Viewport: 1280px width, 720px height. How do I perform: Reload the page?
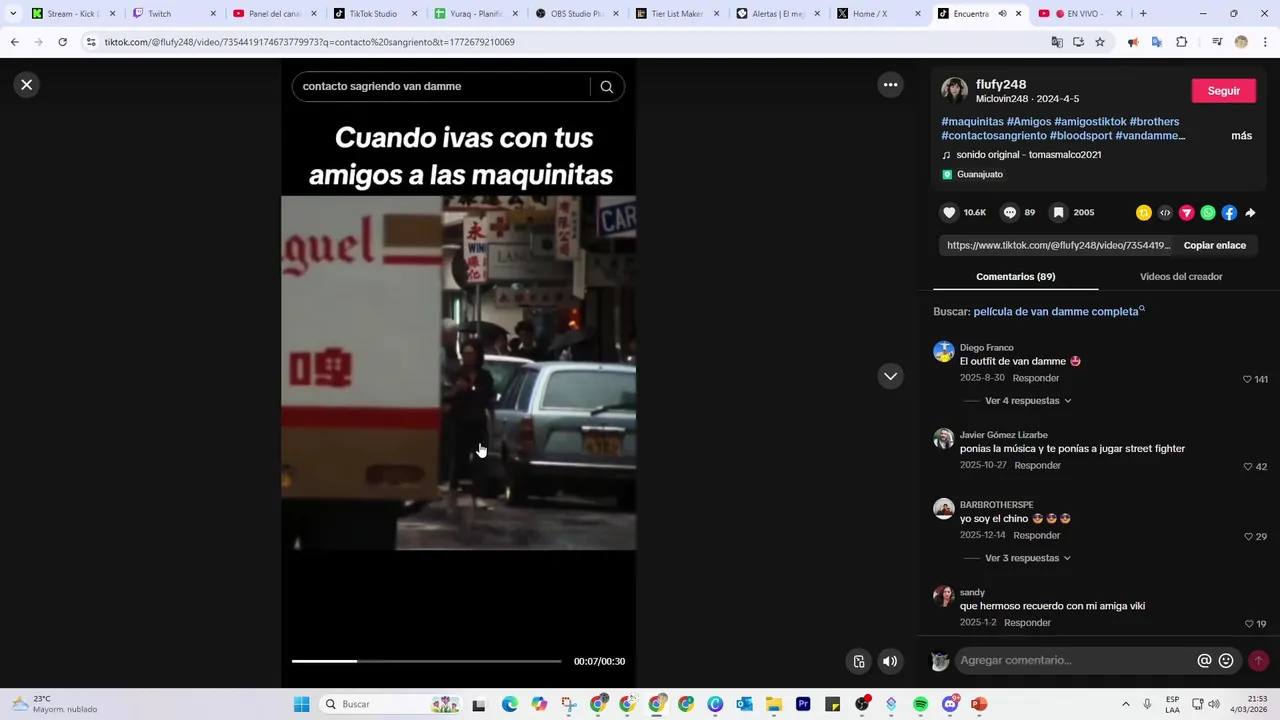[62, 42]
